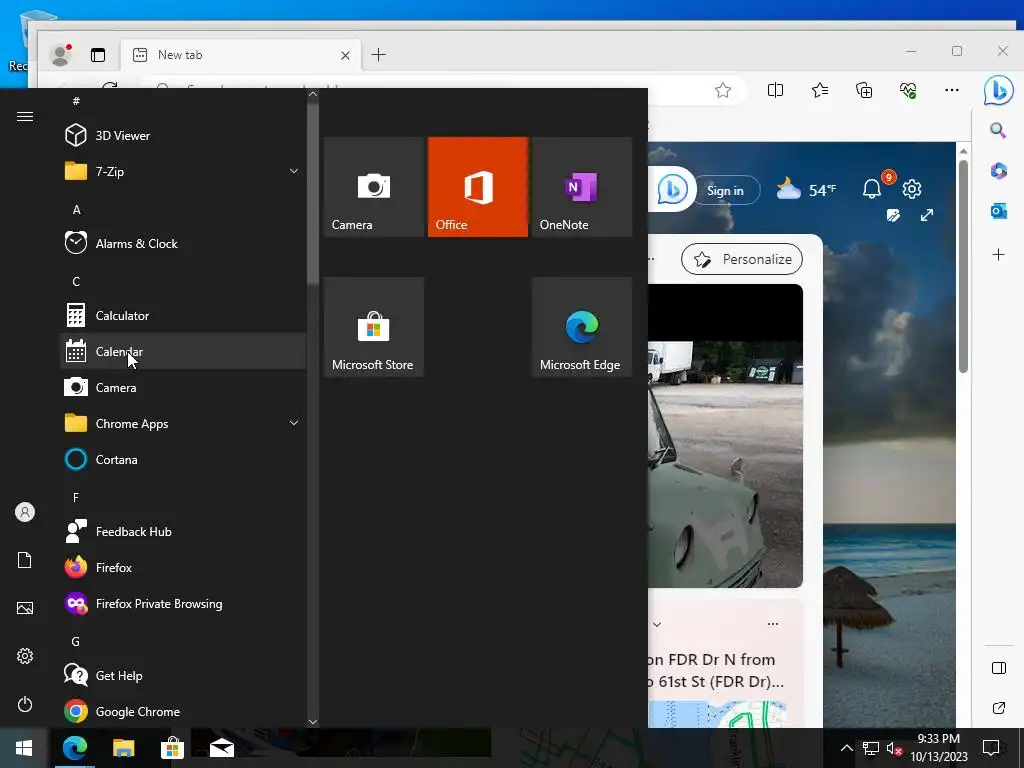The width and height of the screenshot is (1024, 768).
Task: Open the Microsoft Store tile
Action: [x=374, y=327]
